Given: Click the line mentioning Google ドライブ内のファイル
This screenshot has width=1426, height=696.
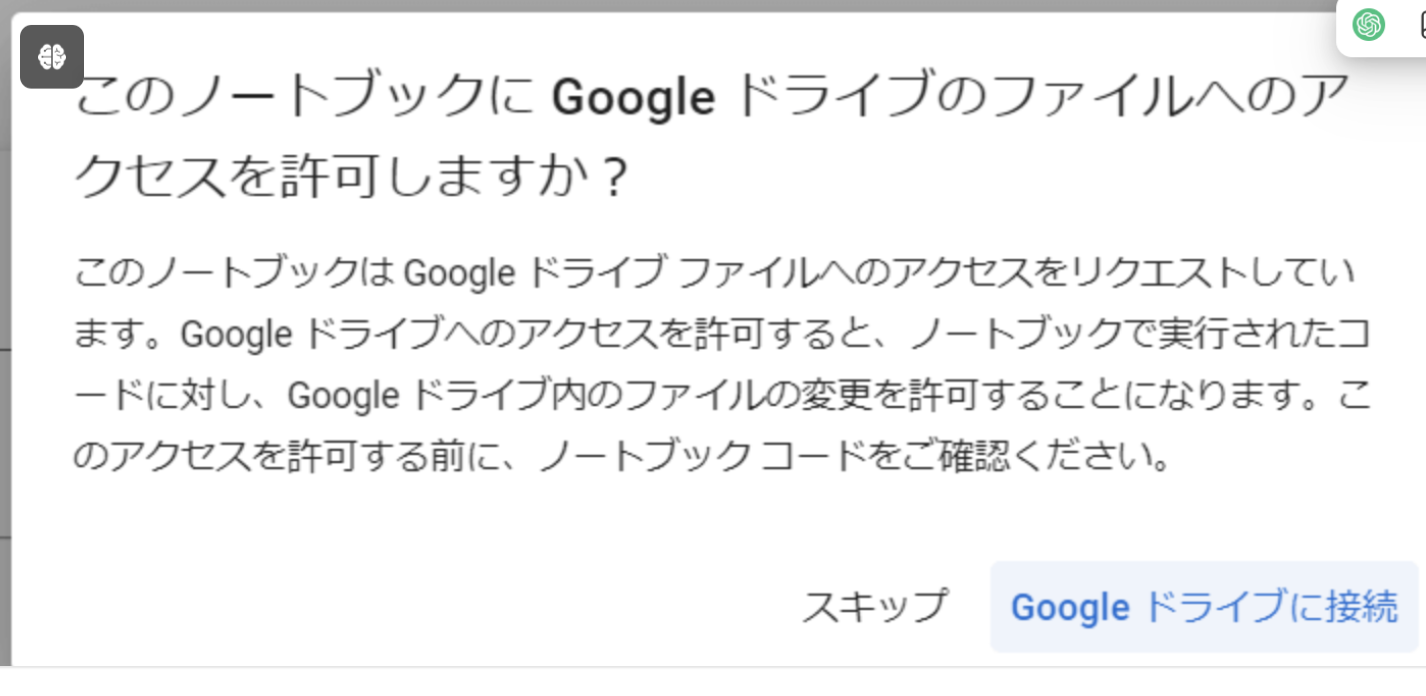Looking at the screenshot, I should point(722,397).
